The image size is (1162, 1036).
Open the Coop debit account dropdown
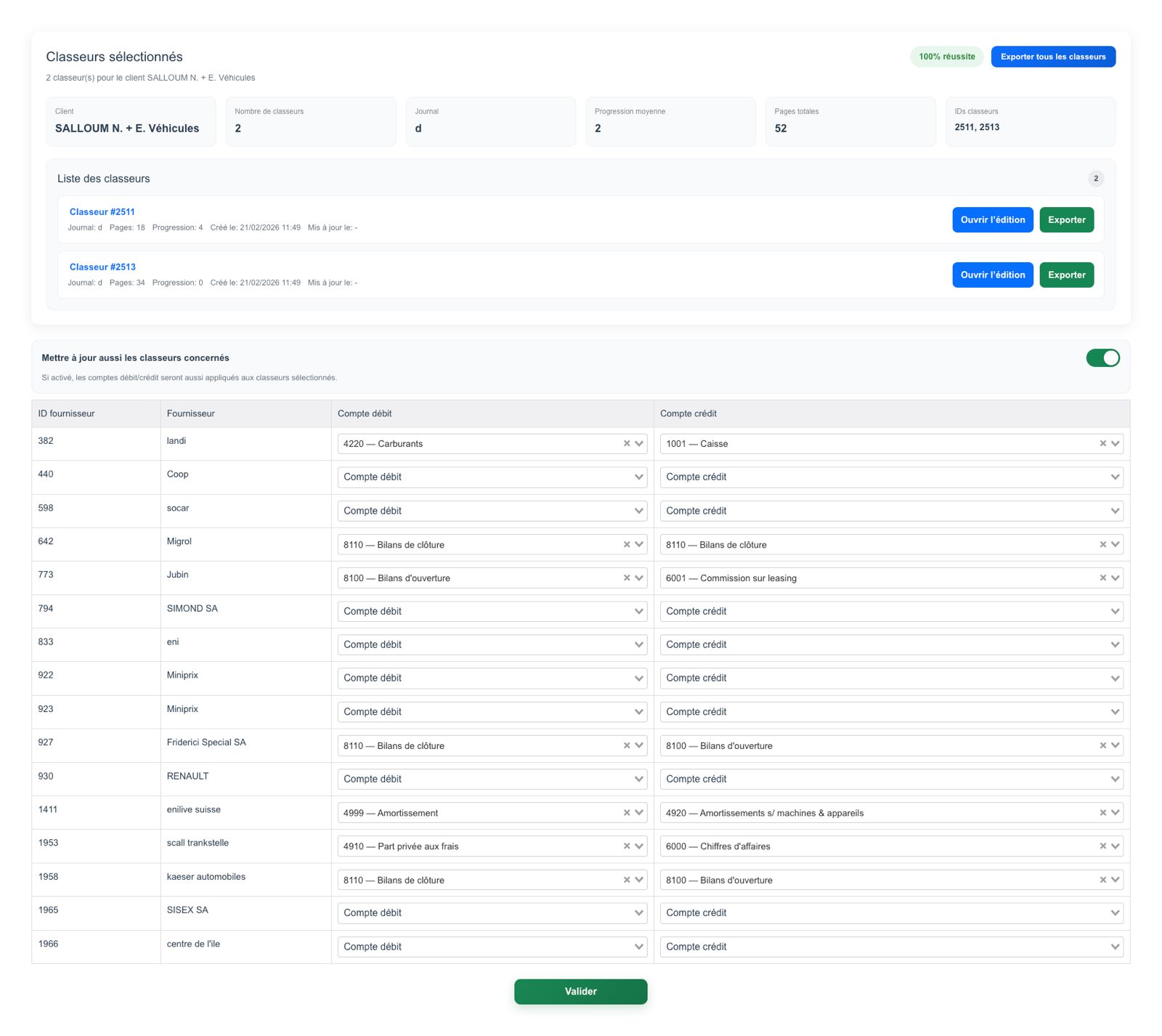[492, 477]
